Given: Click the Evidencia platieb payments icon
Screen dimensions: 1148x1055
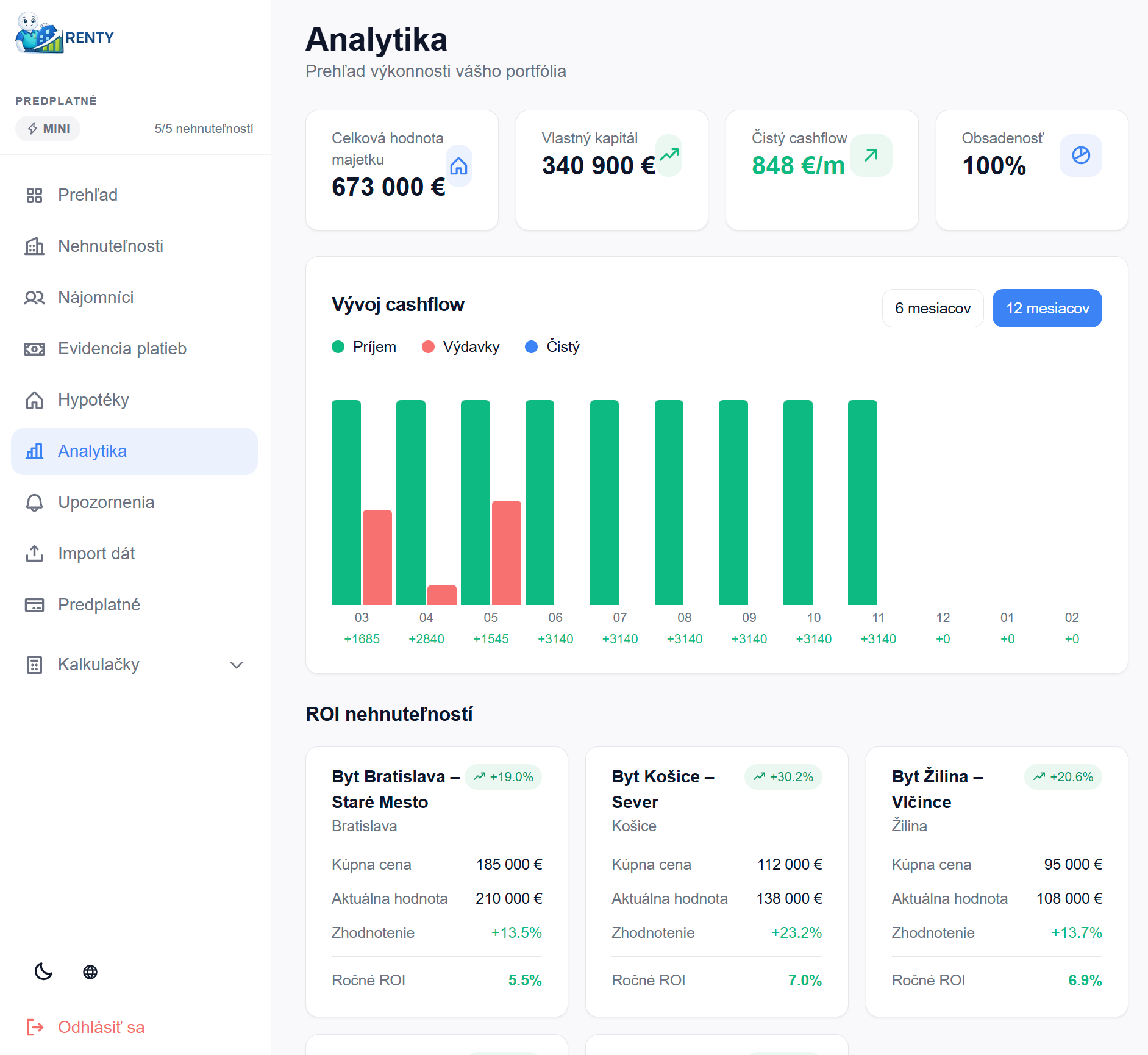Looking at the screenshot, I should 34,349.
